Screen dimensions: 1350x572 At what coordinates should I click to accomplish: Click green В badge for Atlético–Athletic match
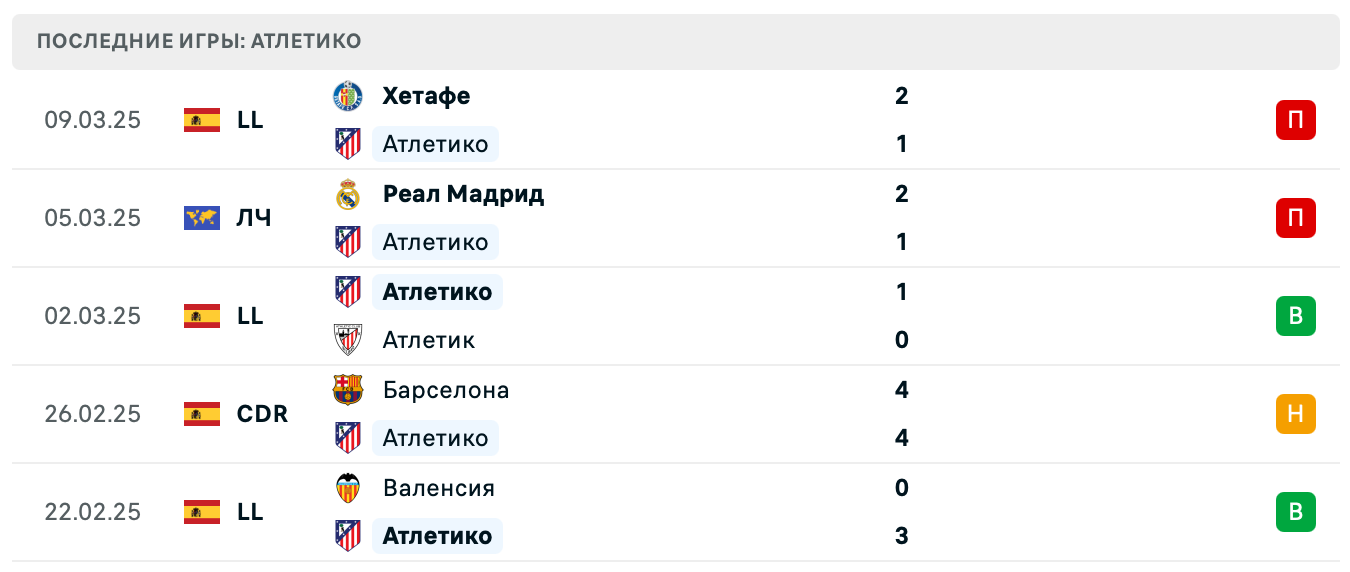point(1295,316)
